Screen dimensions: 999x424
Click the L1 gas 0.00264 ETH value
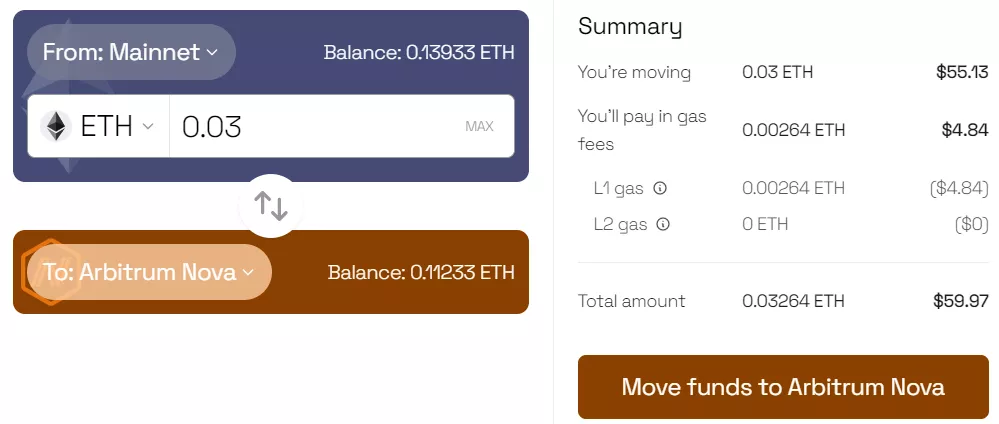click(793, 188)
